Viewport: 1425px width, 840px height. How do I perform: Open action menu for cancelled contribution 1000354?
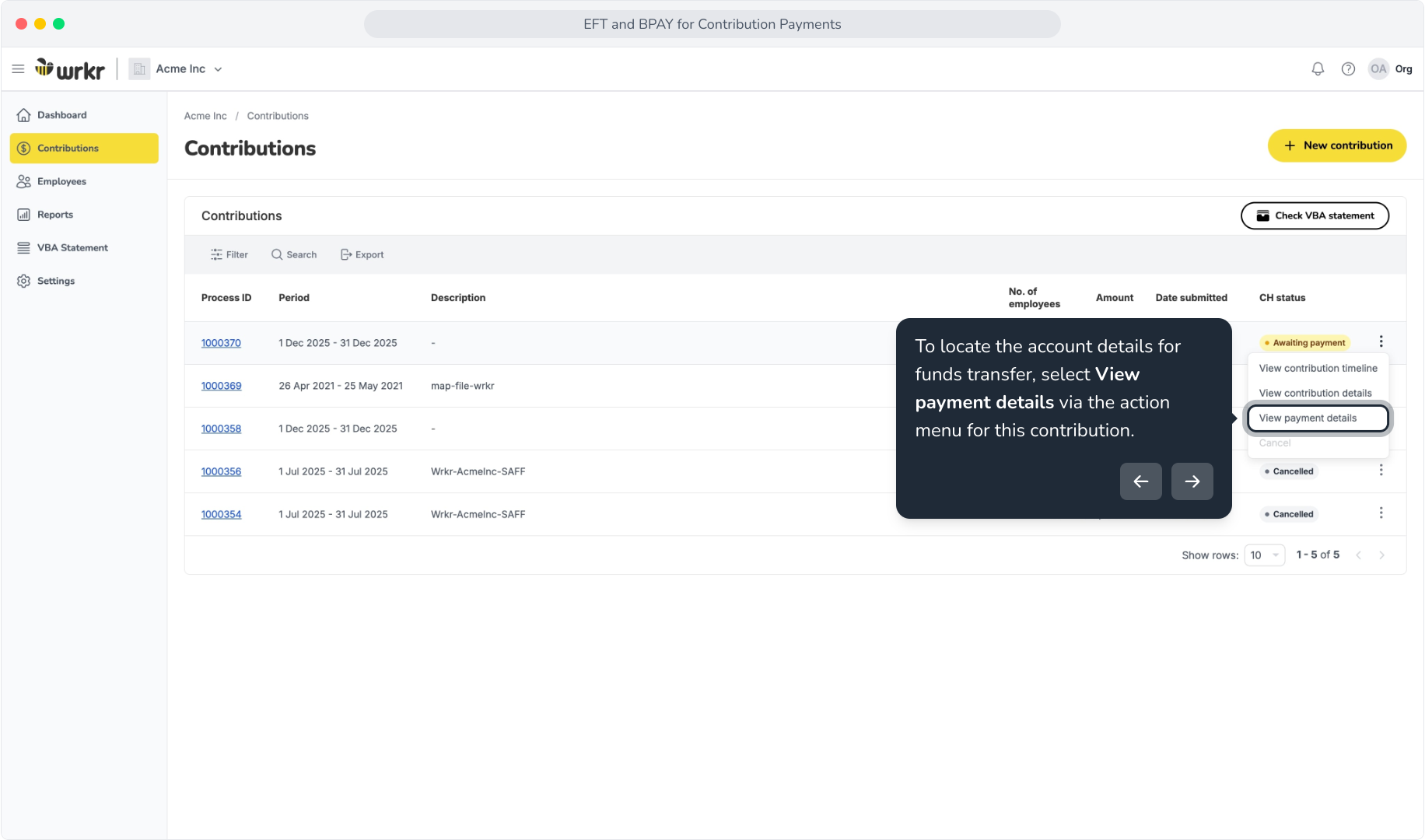pos(1381,513)
